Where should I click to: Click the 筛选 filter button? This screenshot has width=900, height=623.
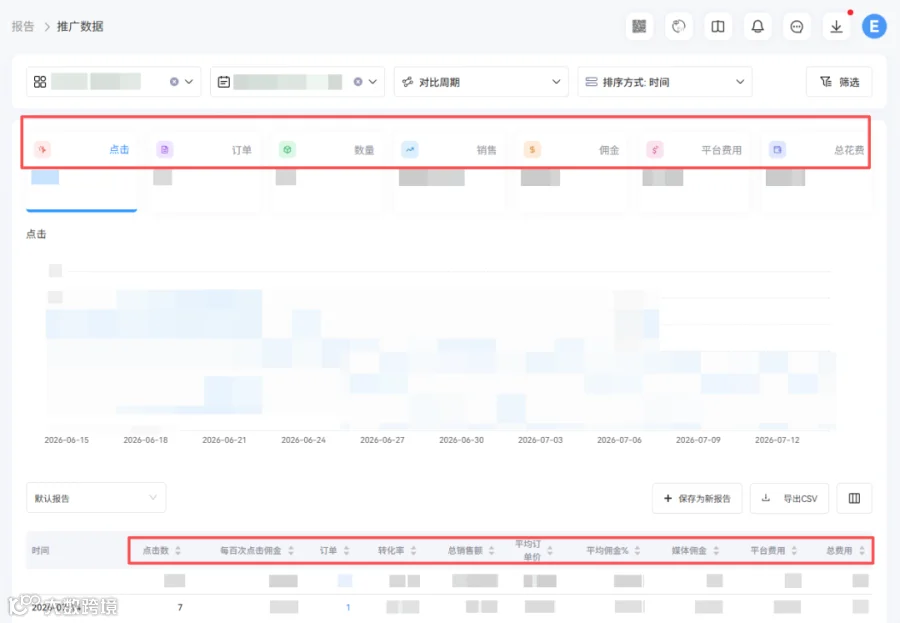tap(839, 82)
